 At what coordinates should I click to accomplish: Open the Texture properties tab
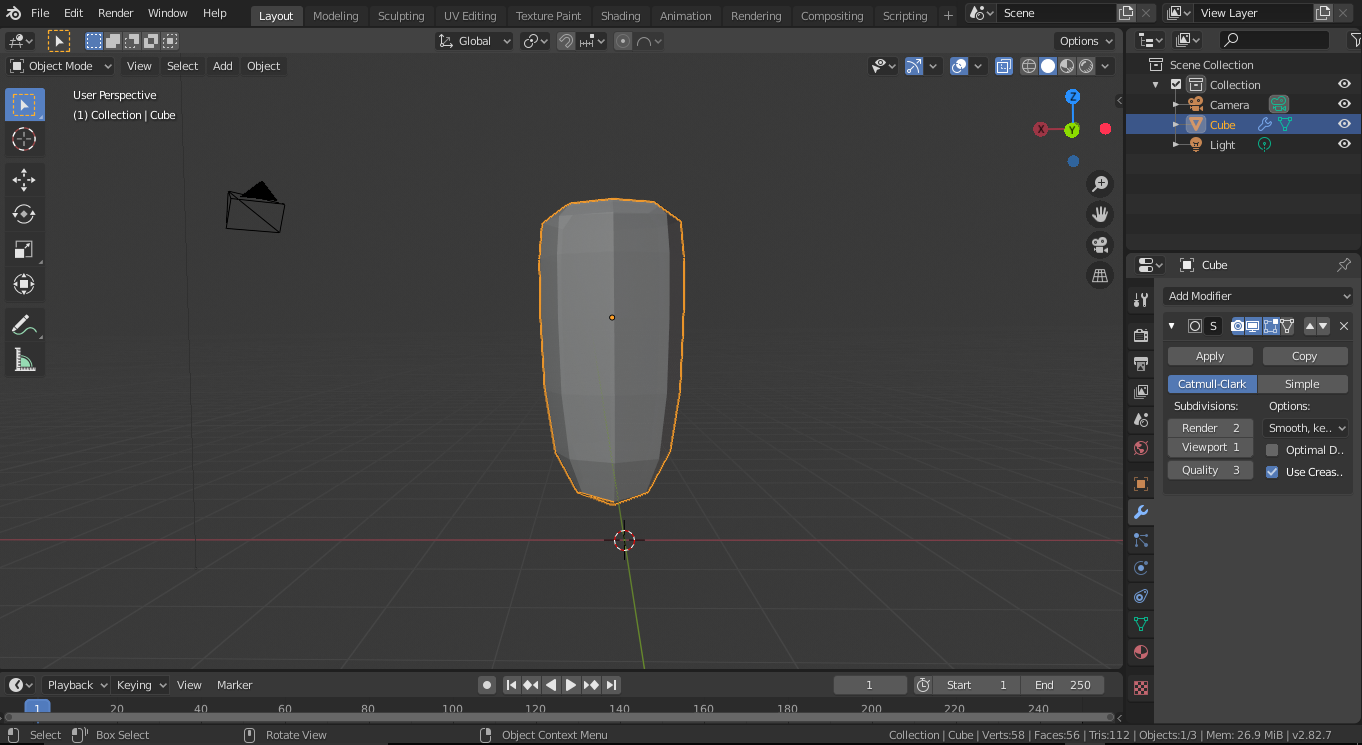pyautogui.click(x=1140, y=688)
